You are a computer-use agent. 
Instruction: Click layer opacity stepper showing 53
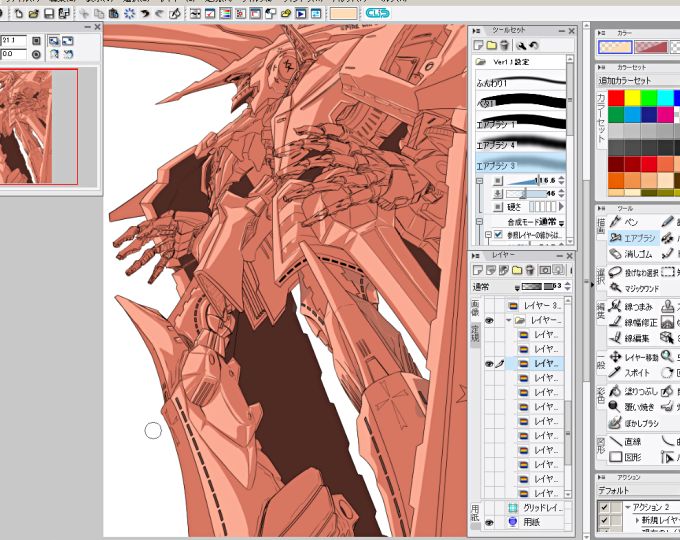(567, 287)
